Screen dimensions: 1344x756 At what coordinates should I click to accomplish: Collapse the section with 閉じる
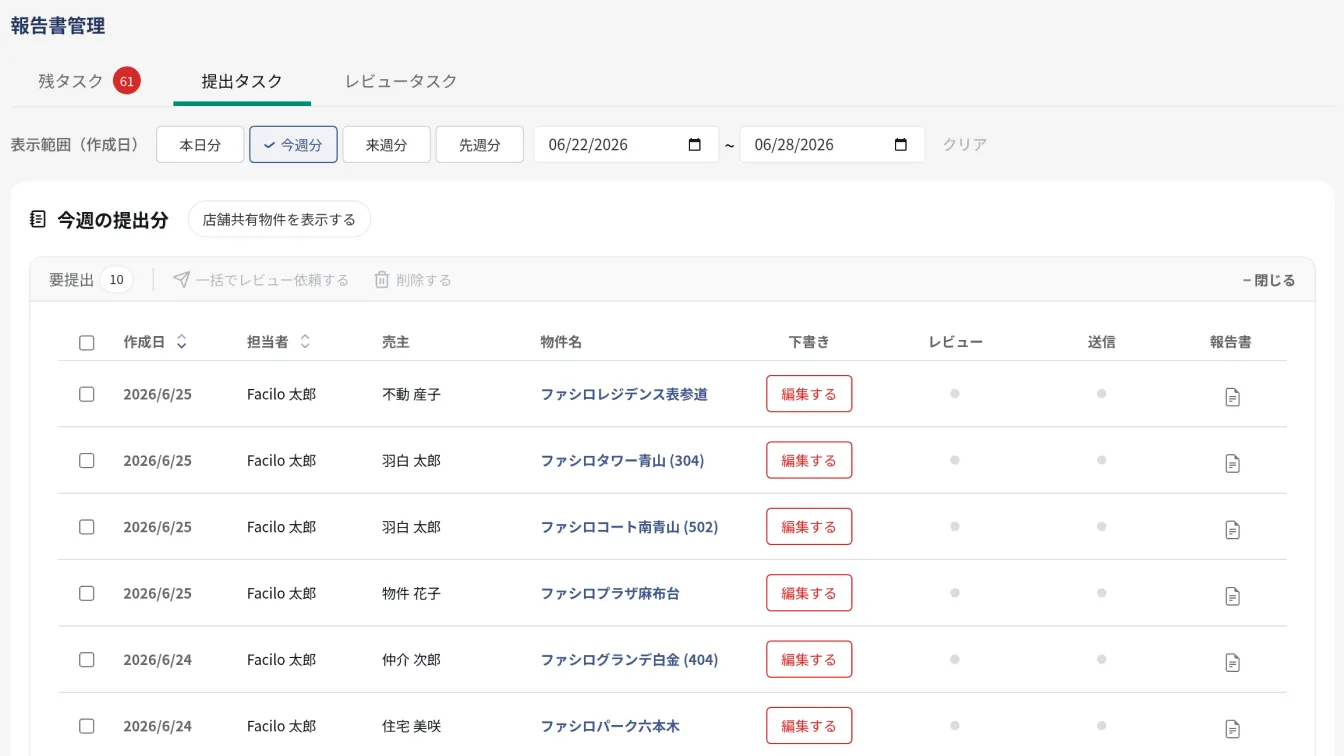click(1268, 280)
